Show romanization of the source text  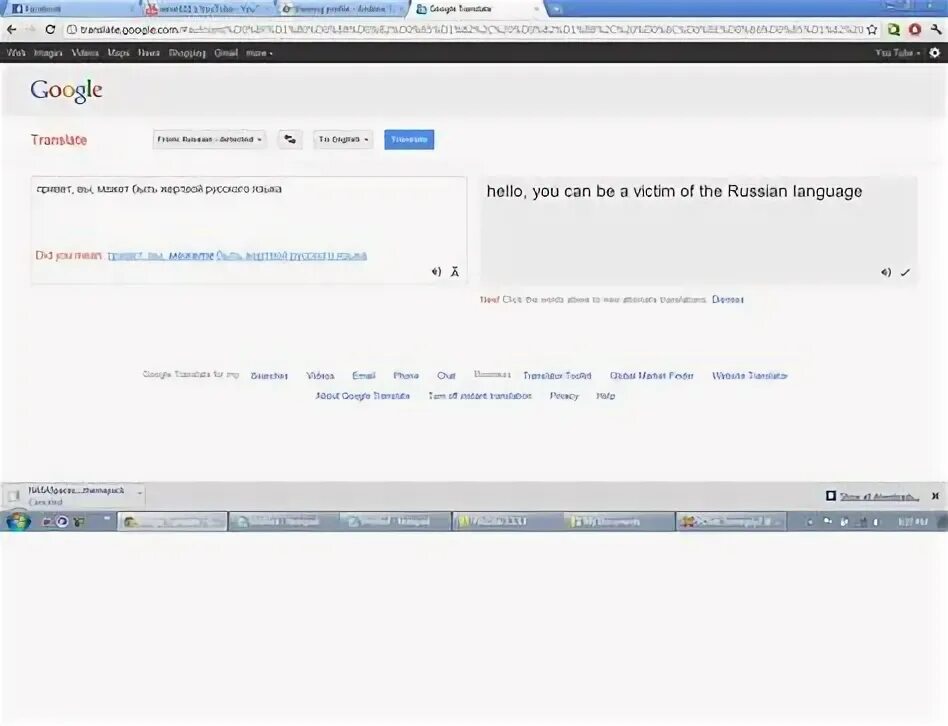pos(455,272)
